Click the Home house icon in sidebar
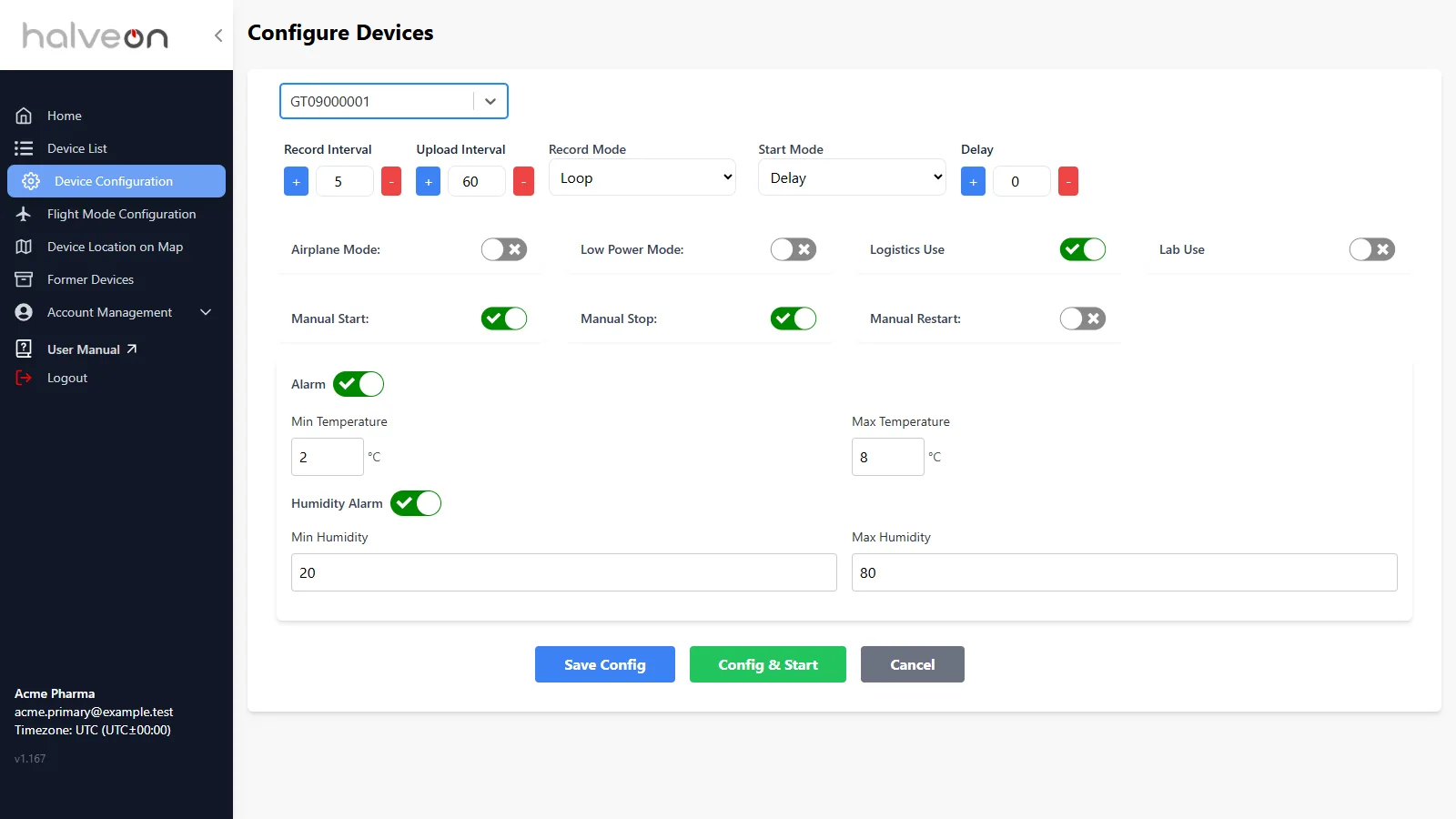Viewport: 1456px width, 819px height. 24,116
